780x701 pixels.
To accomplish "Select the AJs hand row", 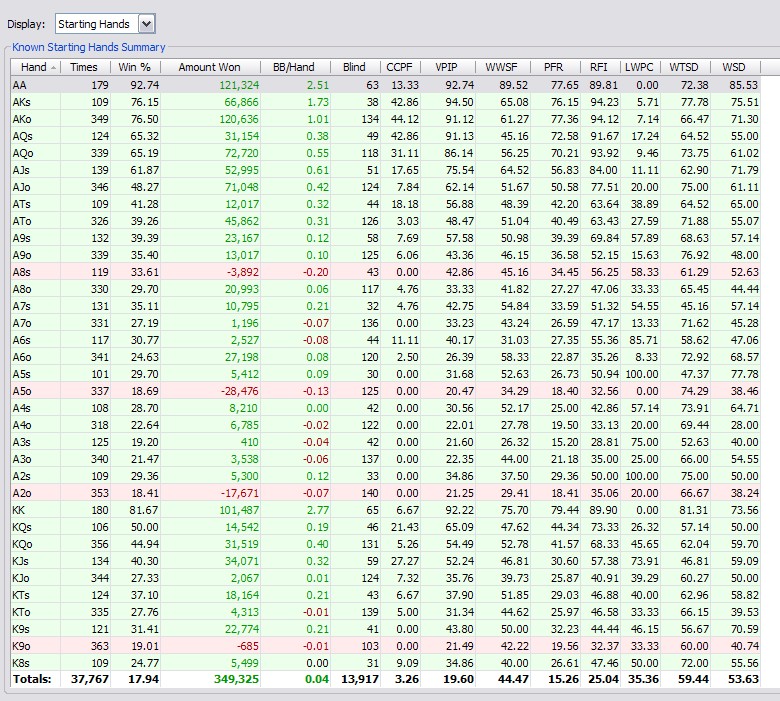I will tap(386, 170).
